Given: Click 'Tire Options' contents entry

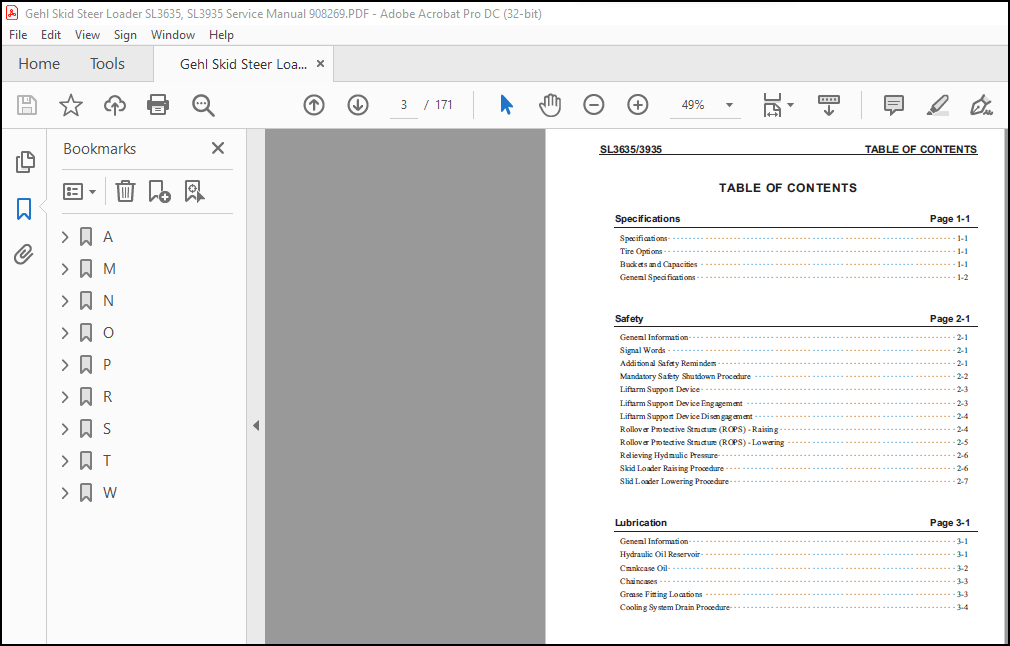Looking at the screenshot, I should [641, 251].
